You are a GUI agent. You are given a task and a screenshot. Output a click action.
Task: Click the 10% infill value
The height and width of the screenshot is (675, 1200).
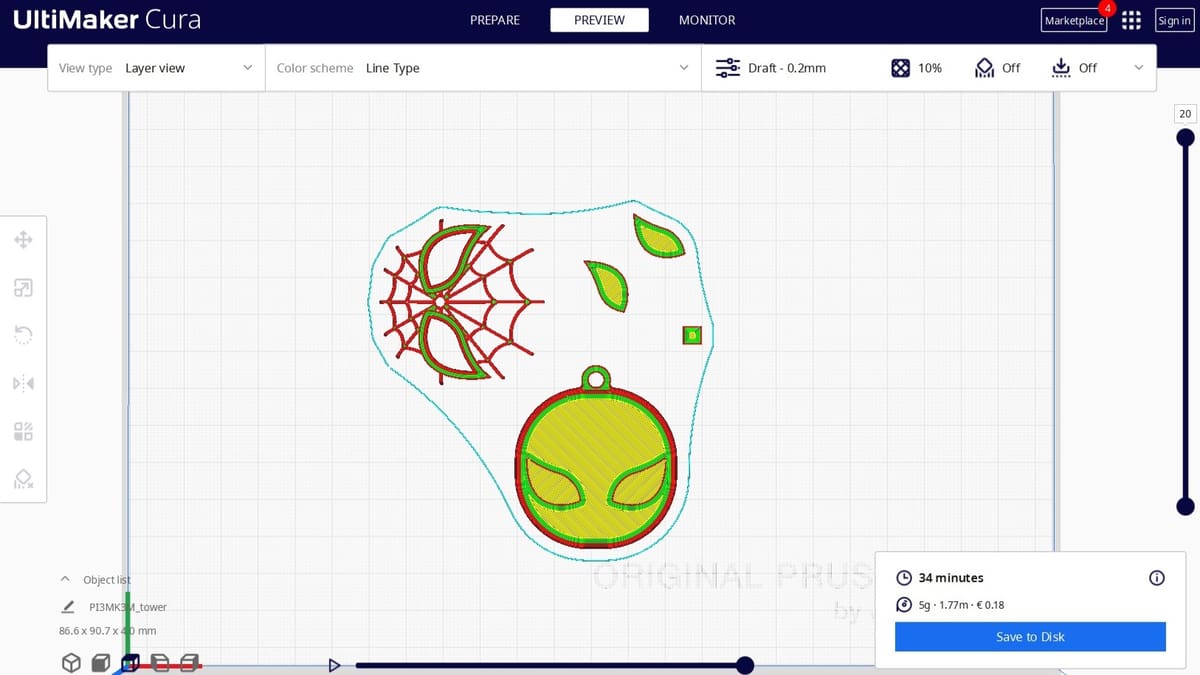point(930,68)
